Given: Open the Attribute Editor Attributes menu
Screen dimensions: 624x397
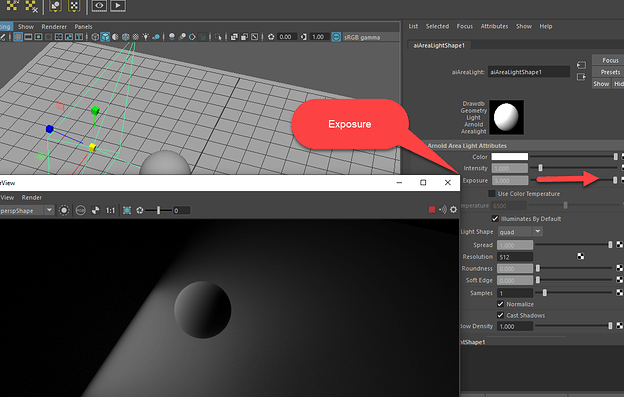Looking at the screenshot, I should coord(494,26).
